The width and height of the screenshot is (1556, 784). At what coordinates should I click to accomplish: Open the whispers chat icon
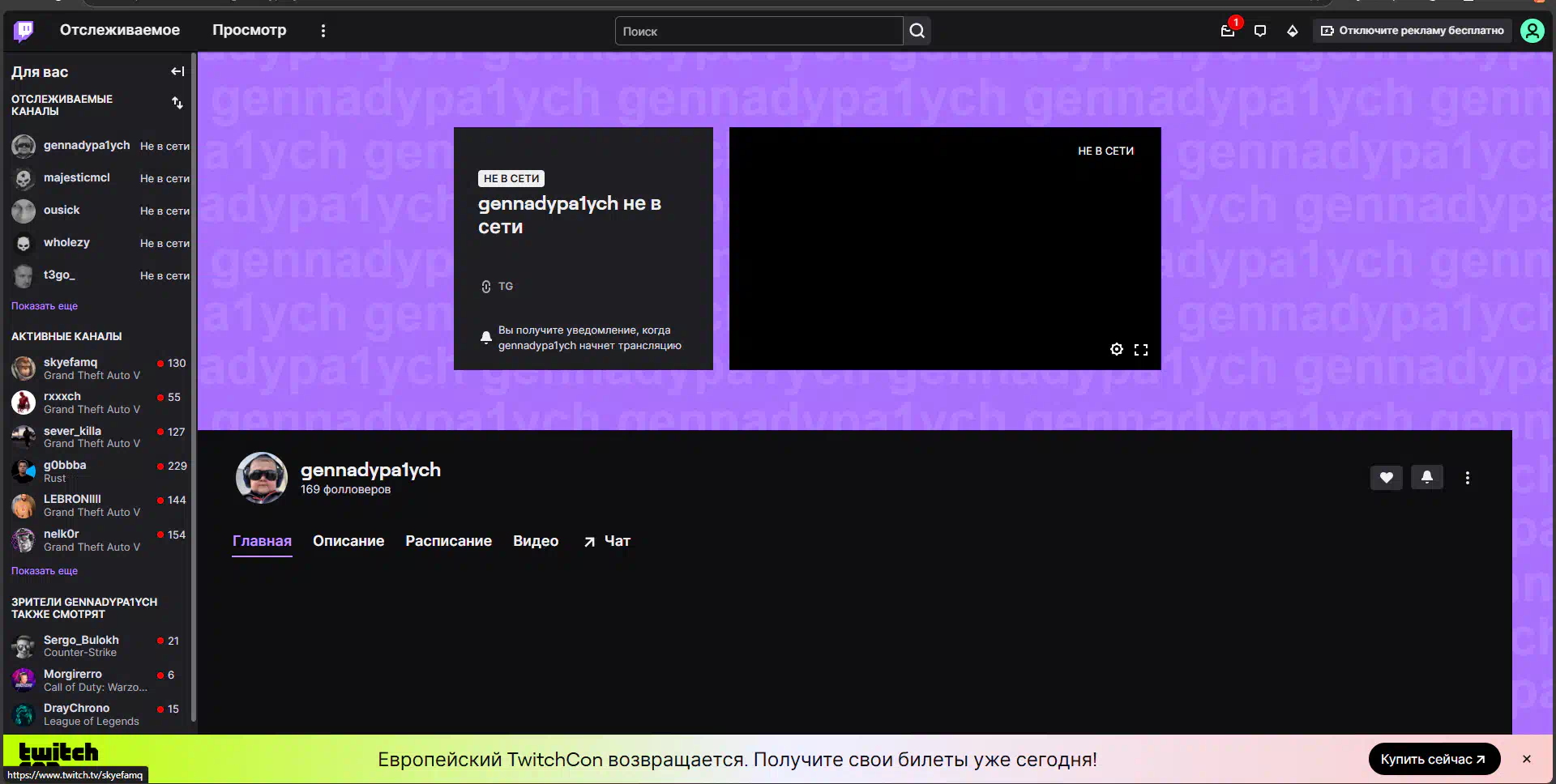(x=1260, y=31)
